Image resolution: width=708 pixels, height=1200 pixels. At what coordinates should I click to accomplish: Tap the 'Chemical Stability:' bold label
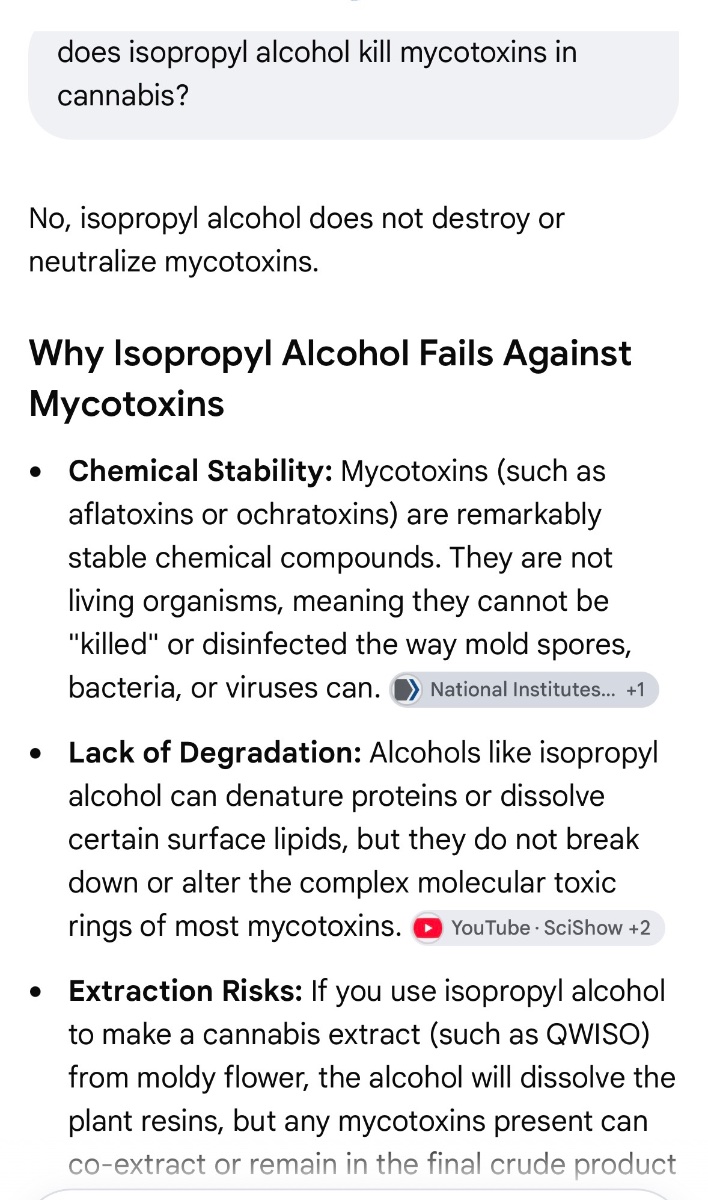(201, 471)
